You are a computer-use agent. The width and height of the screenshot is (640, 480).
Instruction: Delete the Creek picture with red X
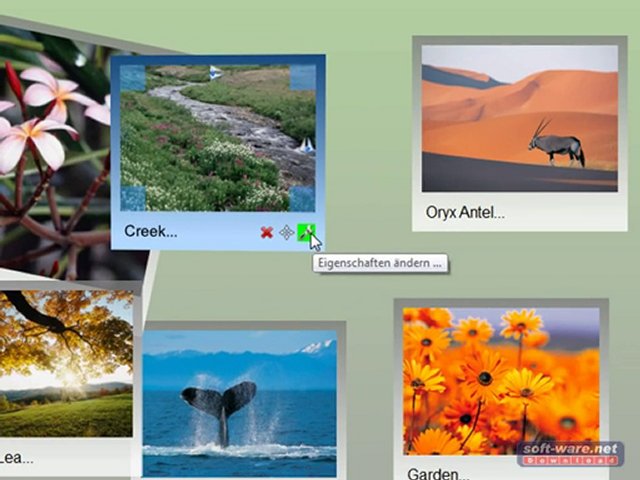pyautogui.click(x=267, y=233)
